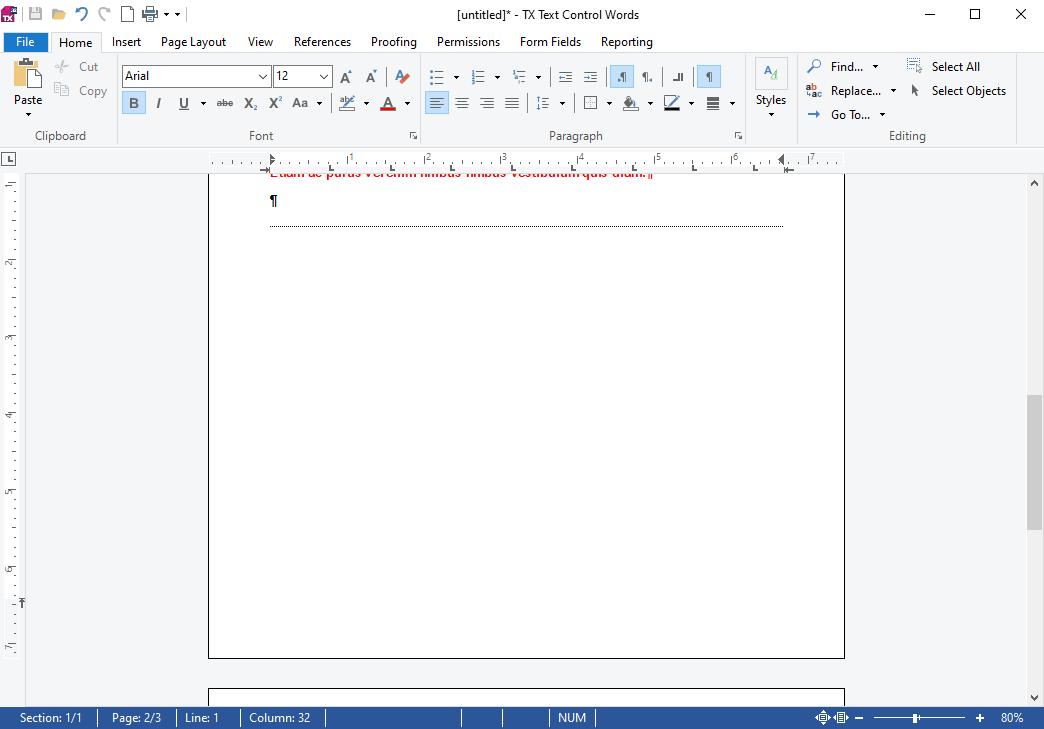The height and width of the screenshot is (729, 1044).
Task: Click the Redo arrow icon
Action: [x=105, y=14]
